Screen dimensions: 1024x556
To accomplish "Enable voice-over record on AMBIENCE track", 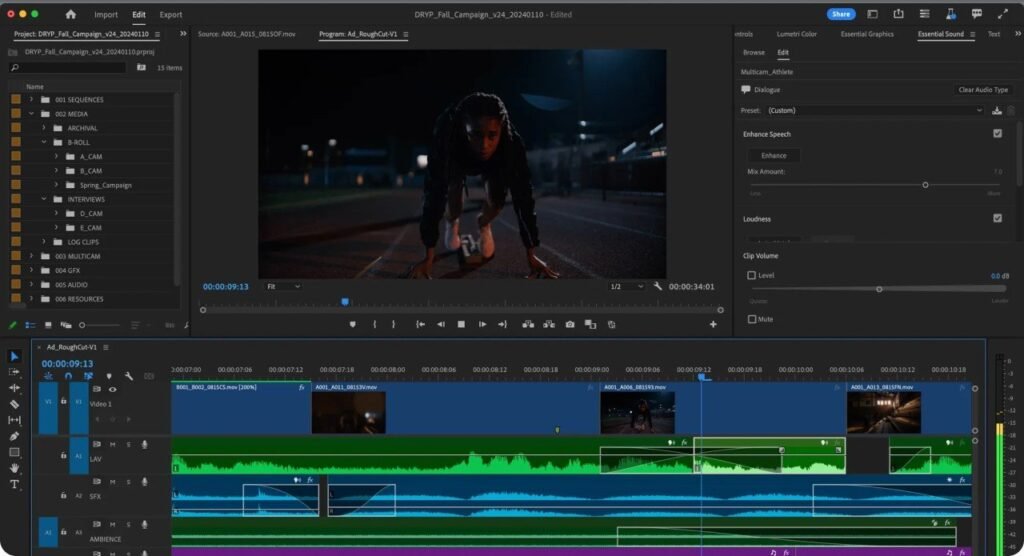I will [x=144, y=525].
